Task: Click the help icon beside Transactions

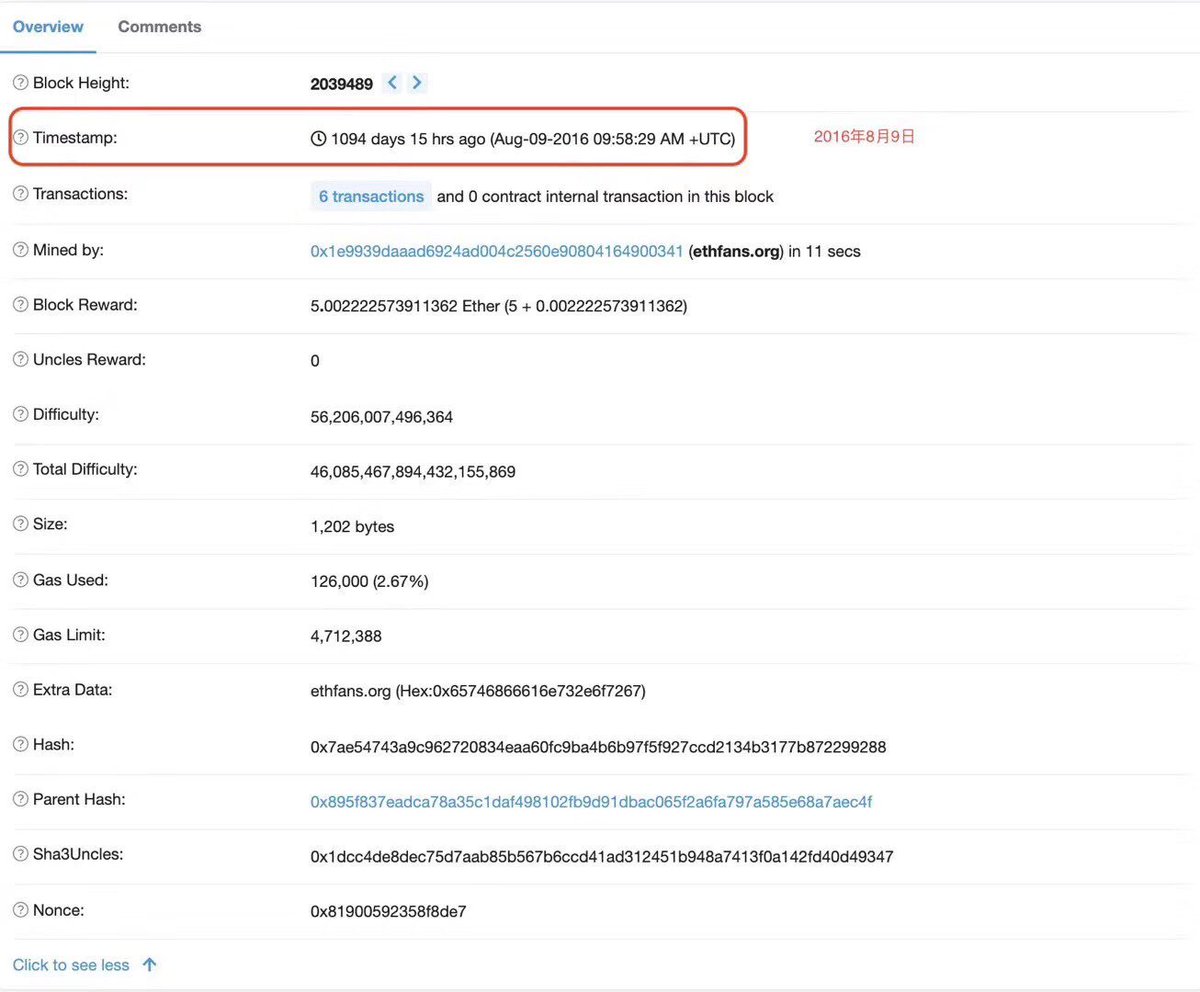Action: (20, 194)
